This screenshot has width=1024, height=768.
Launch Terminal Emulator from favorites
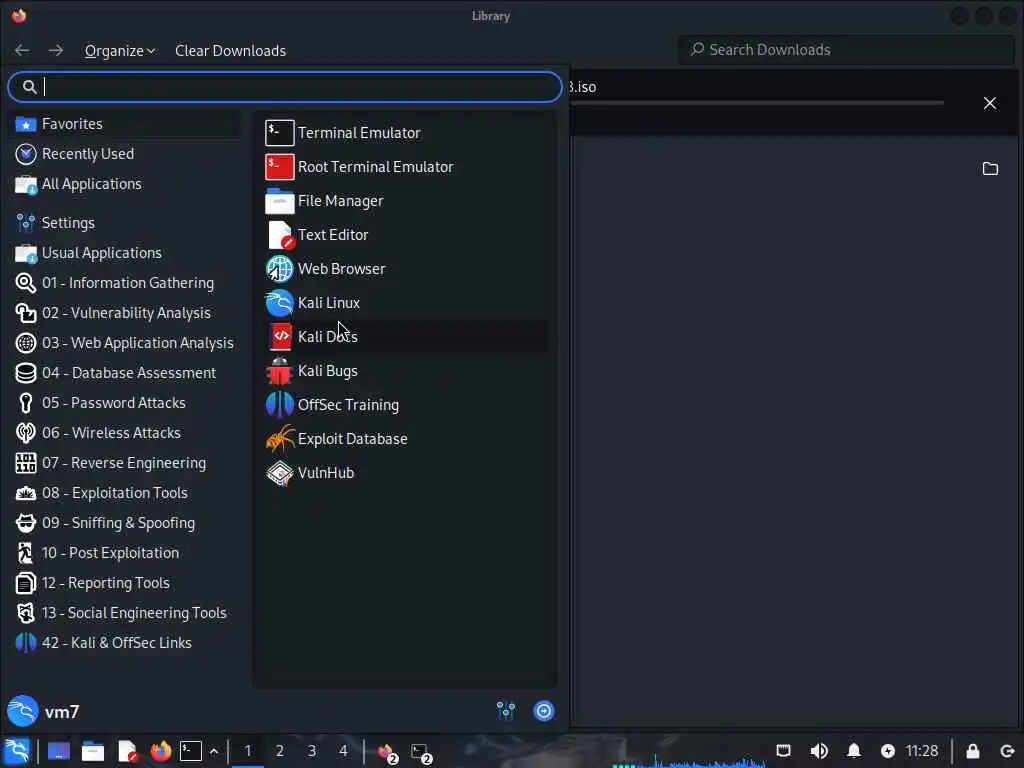(405, 133)
